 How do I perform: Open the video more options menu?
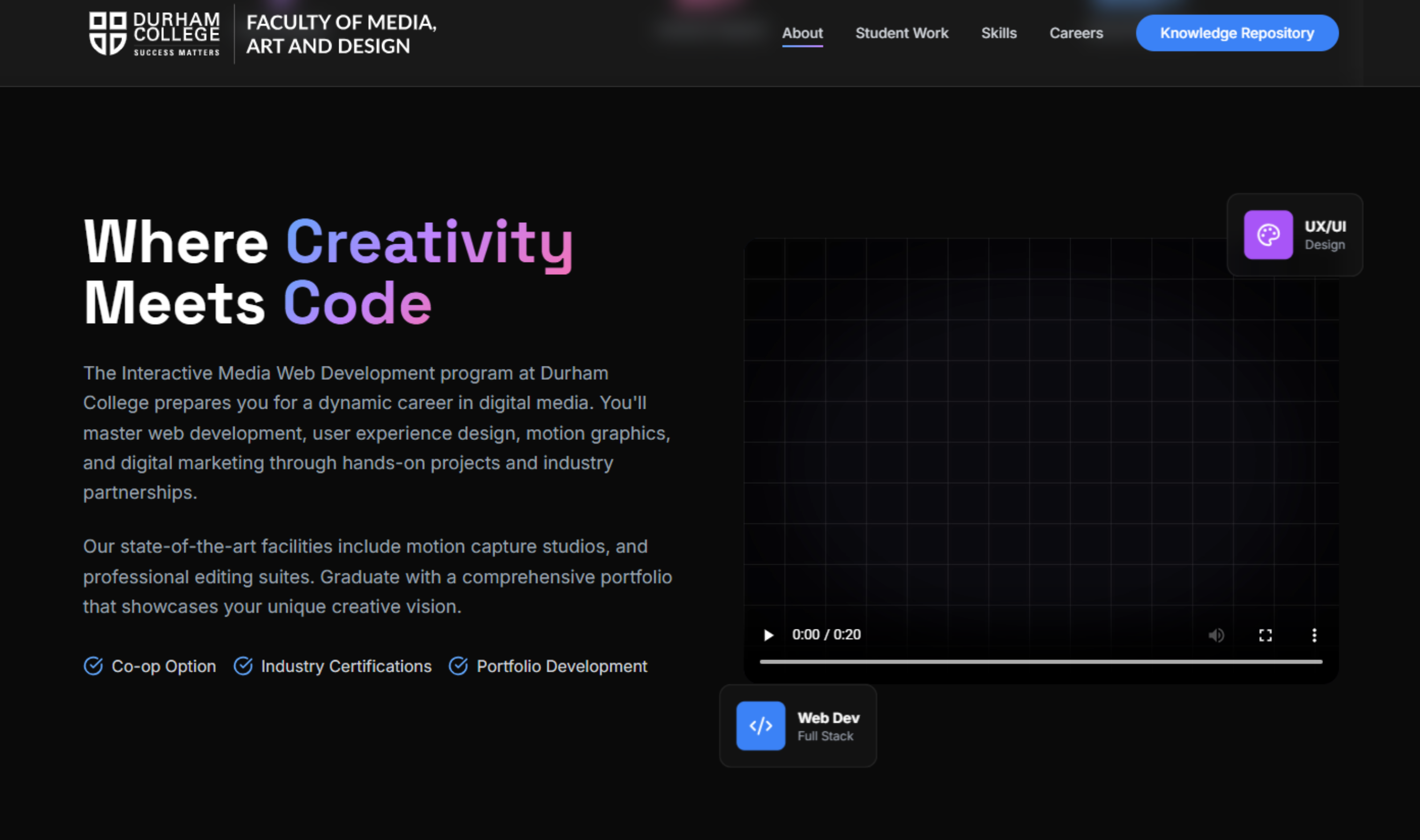click(x=1314, y=635)
